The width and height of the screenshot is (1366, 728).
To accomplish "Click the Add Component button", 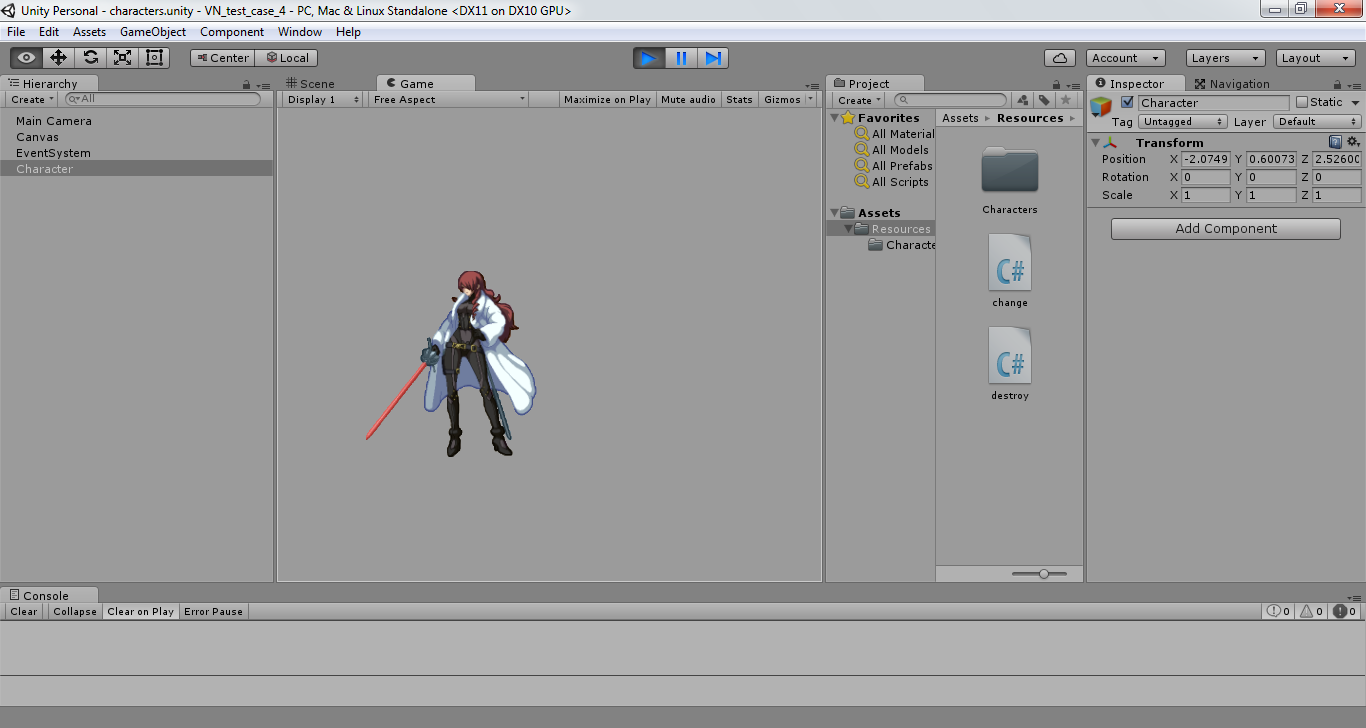I will point(1226,229).
